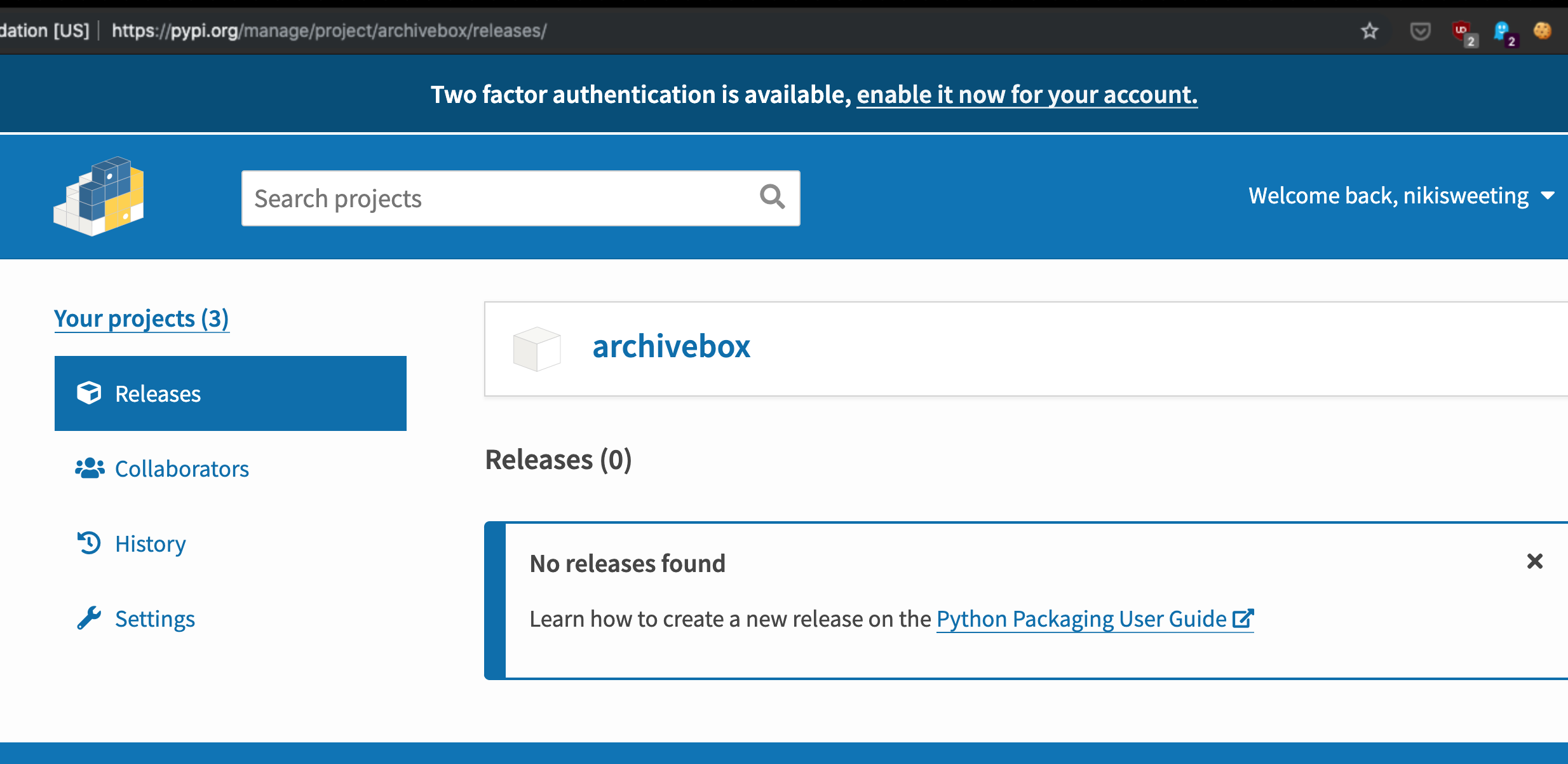Dismiss the No releases found notice
The height and width of the screenshot is (764, 1568).
point(1534,561)
